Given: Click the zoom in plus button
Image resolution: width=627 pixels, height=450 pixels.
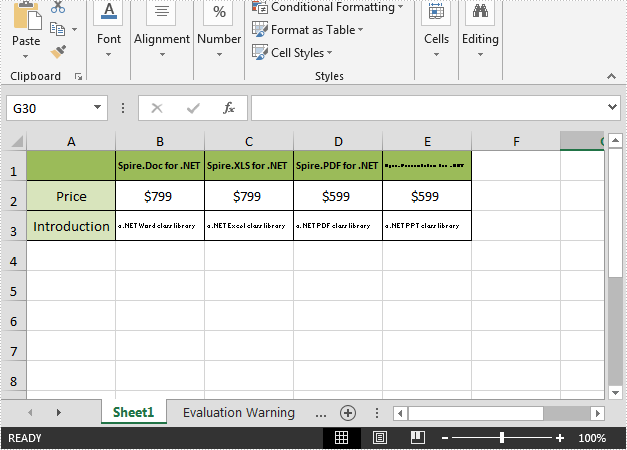Looking at the screenshot, I should pyautogui.click(x=560, y=438).
